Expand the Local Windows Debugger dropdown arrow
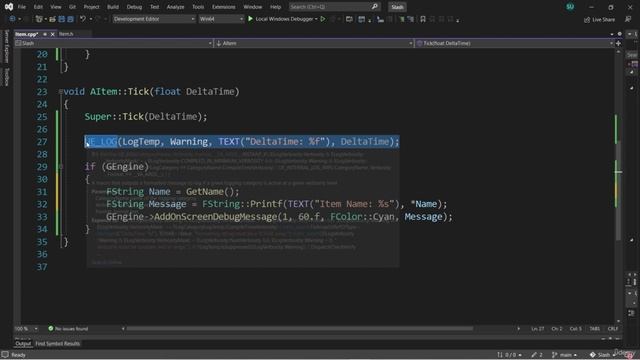The image size is (640, 360). pyautogui.click(x=316, y=19)
